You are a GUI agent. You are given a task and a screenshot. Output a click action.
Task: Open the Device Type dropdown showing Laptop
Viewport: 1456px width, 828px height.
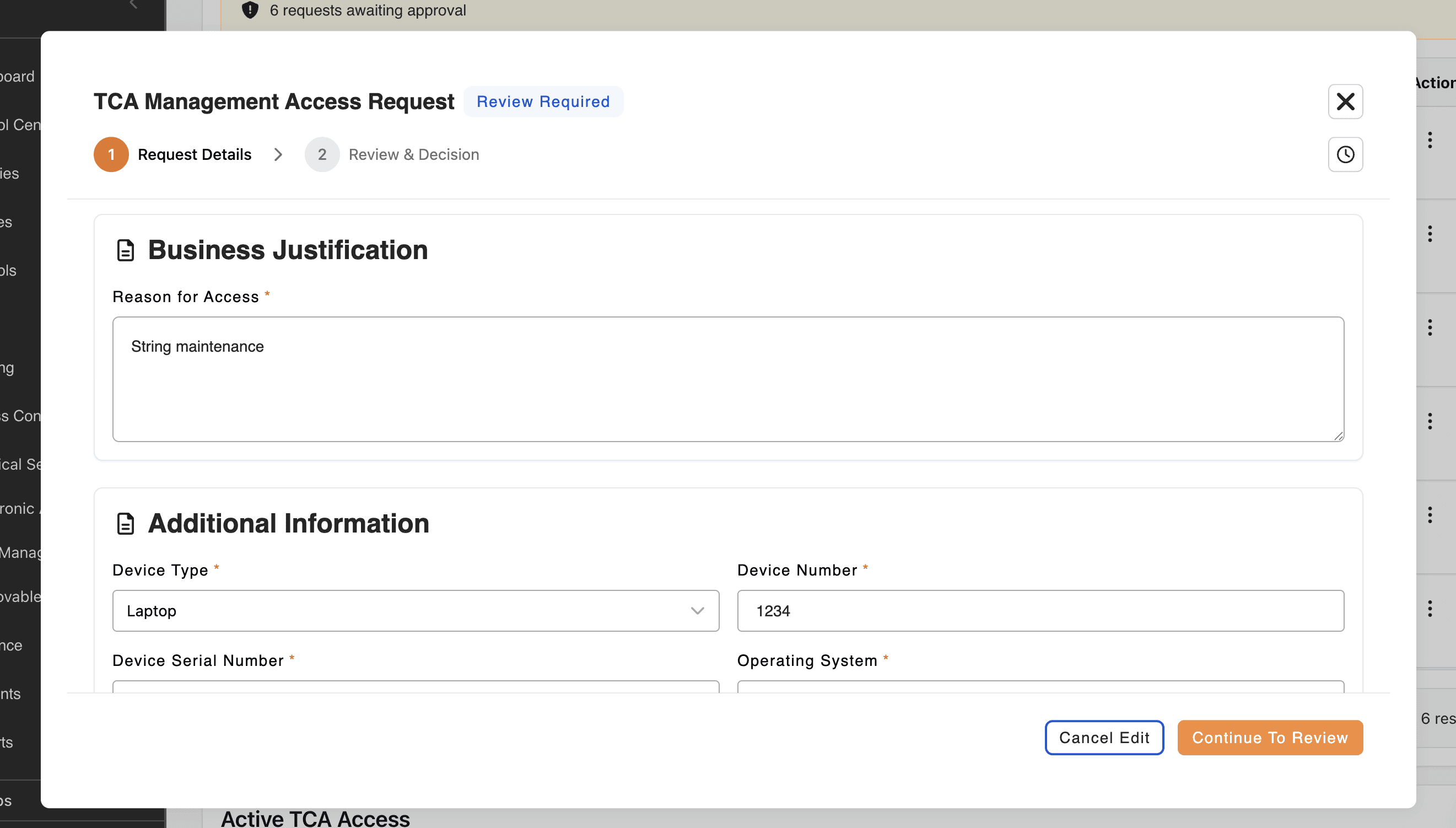point(416,611)
